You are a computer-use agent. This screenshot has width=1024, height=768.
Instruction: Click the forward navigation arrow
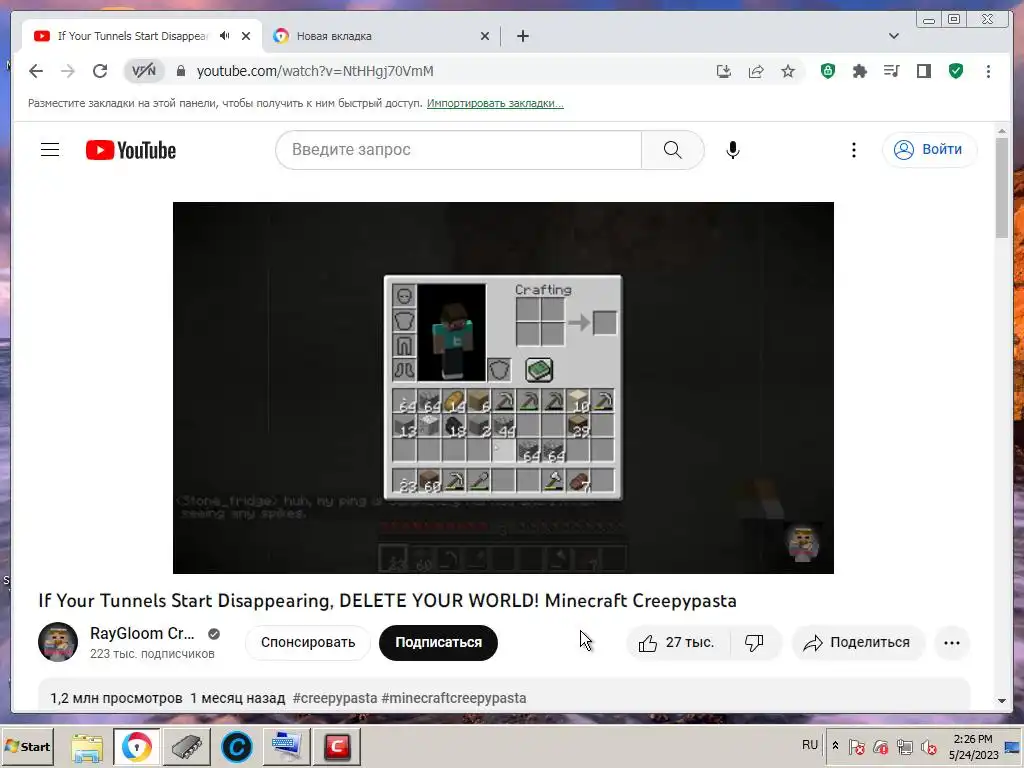[68, 71]
